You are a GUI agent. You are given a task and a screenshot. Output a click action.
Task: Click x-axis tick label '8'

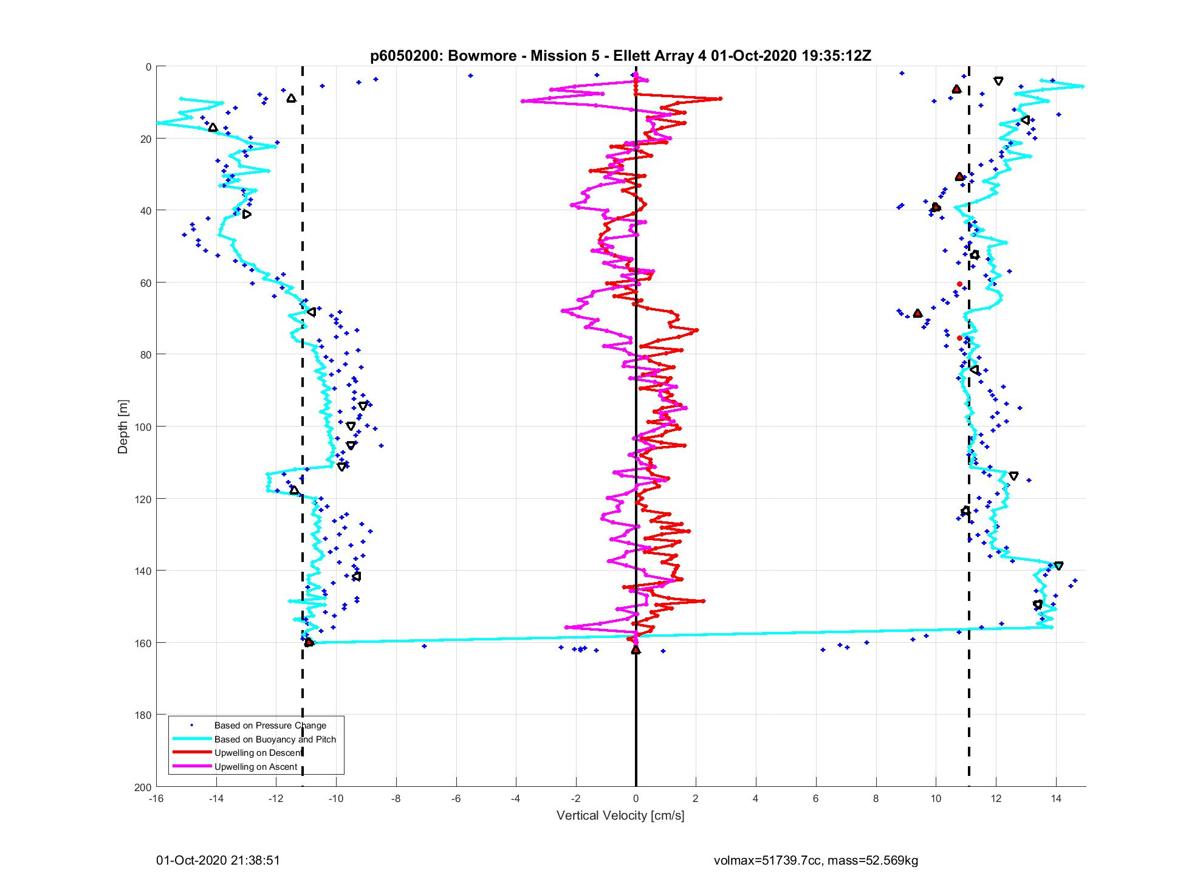coord(876,800)
